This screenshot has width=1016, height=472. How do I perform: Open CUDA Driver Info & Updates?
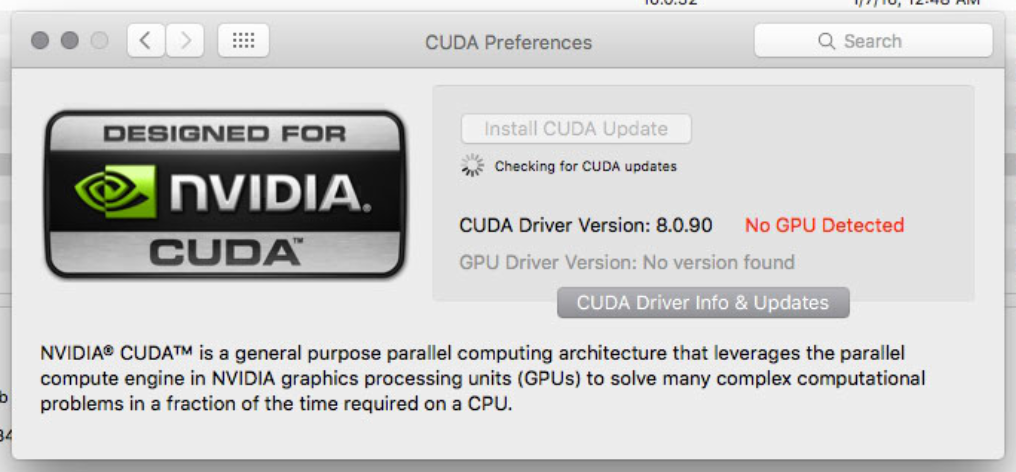click(703, 303)
